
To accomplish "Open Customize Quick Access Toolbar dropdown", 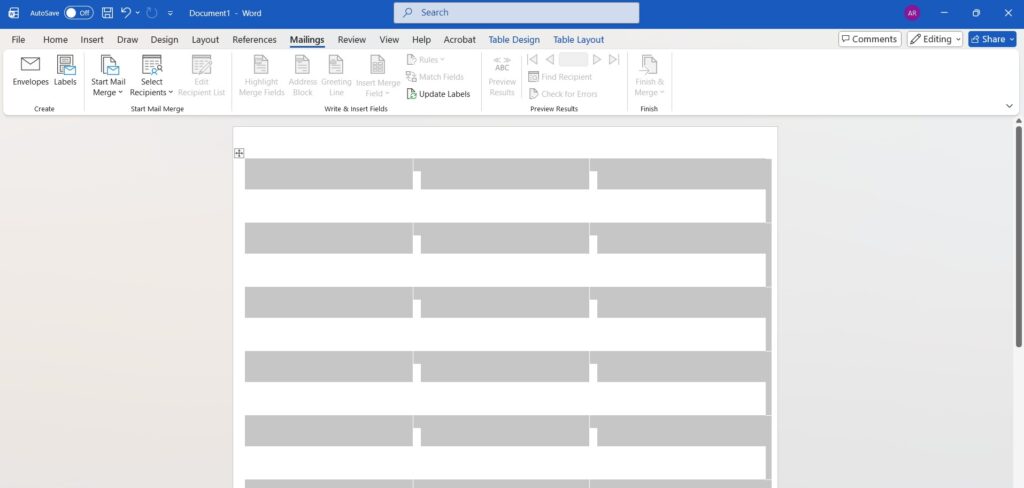I will click(170, 13).
